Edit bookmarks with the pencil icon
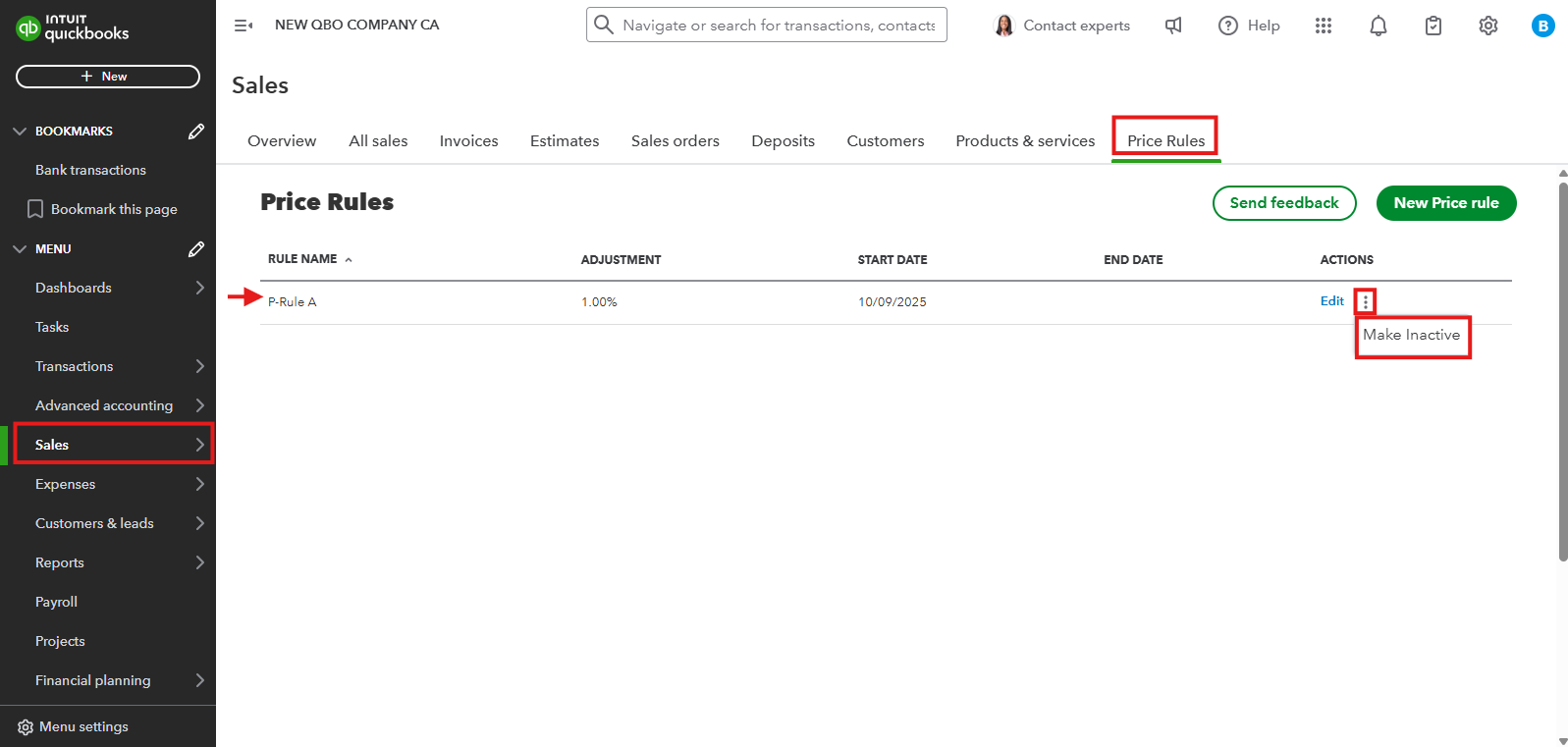 (x=196, y=132)
